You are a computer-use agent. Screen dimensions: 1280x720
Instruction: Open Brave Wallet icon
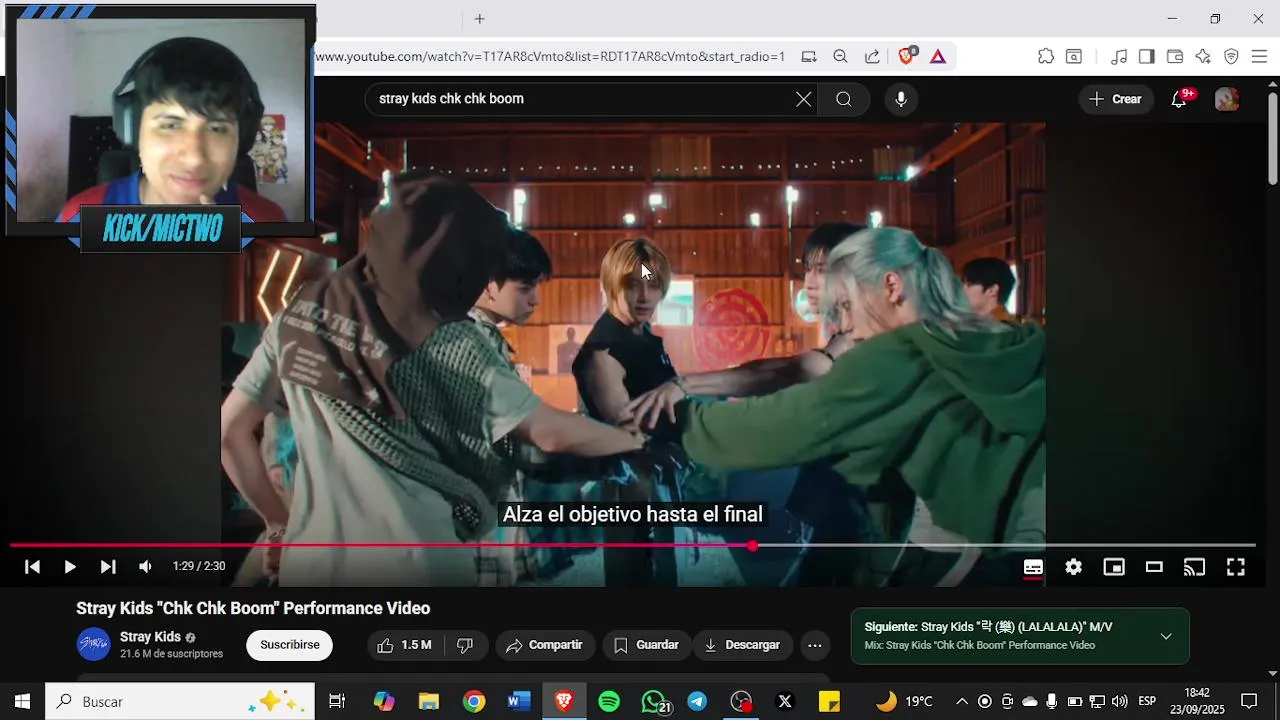click(1175, 57)
